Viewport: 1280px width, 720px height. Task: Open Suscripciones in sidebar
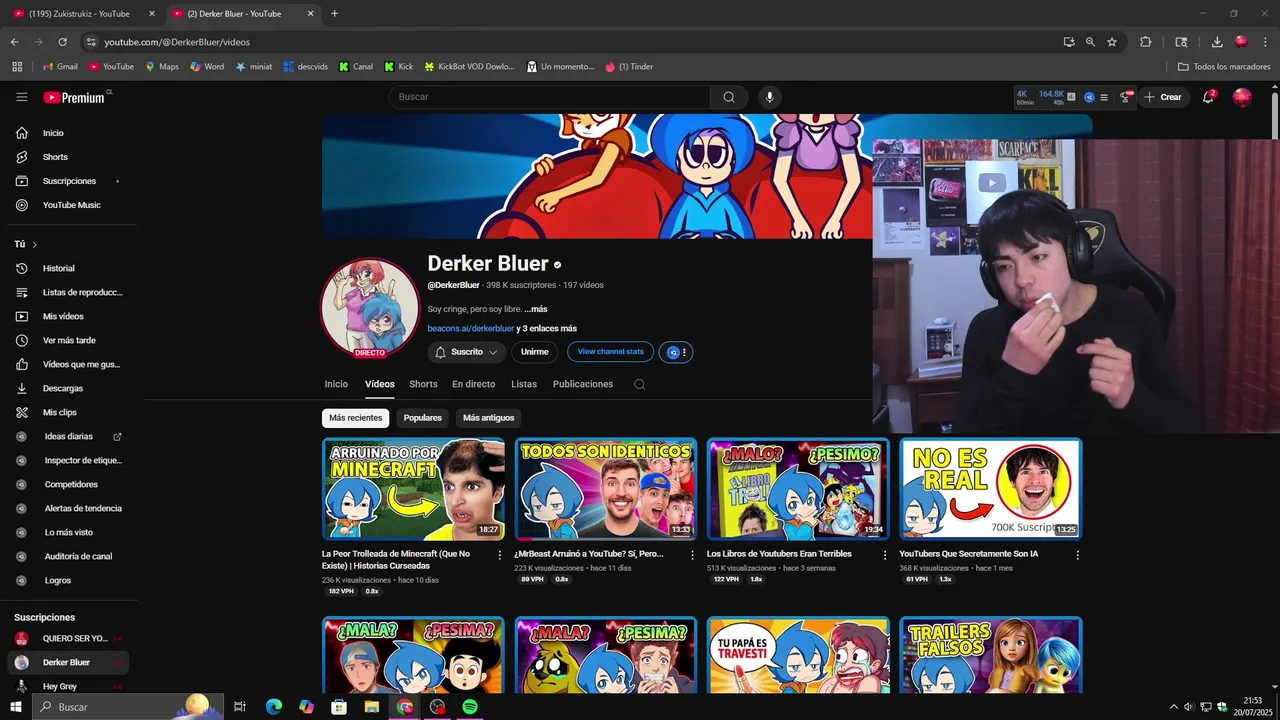tap(70, 181)
